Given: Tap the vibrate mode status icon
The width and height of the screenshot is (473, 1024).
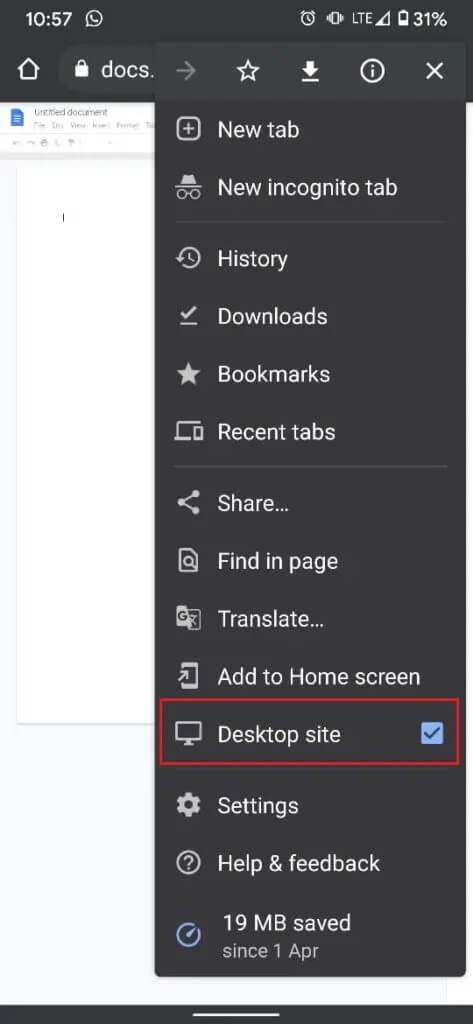Looking at the screenshot, I should [334, 19].
